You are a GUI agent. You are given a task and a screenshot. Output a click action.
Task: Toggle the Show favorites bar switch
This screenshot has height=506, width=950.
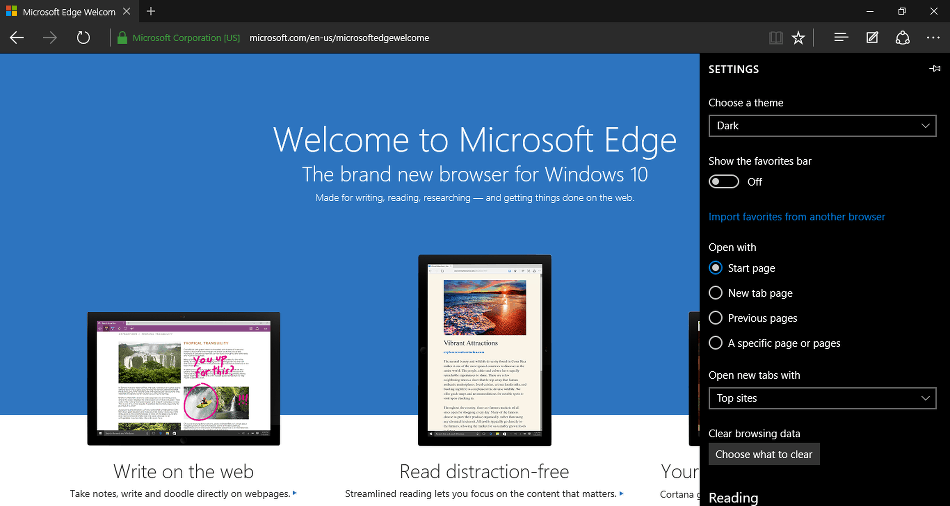[724, 181]
